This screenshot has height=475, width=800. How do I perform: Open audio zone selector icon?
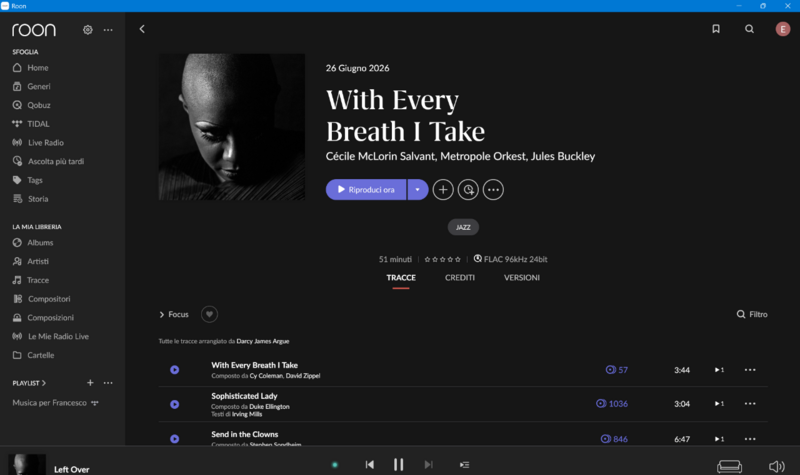coord(730,466)
